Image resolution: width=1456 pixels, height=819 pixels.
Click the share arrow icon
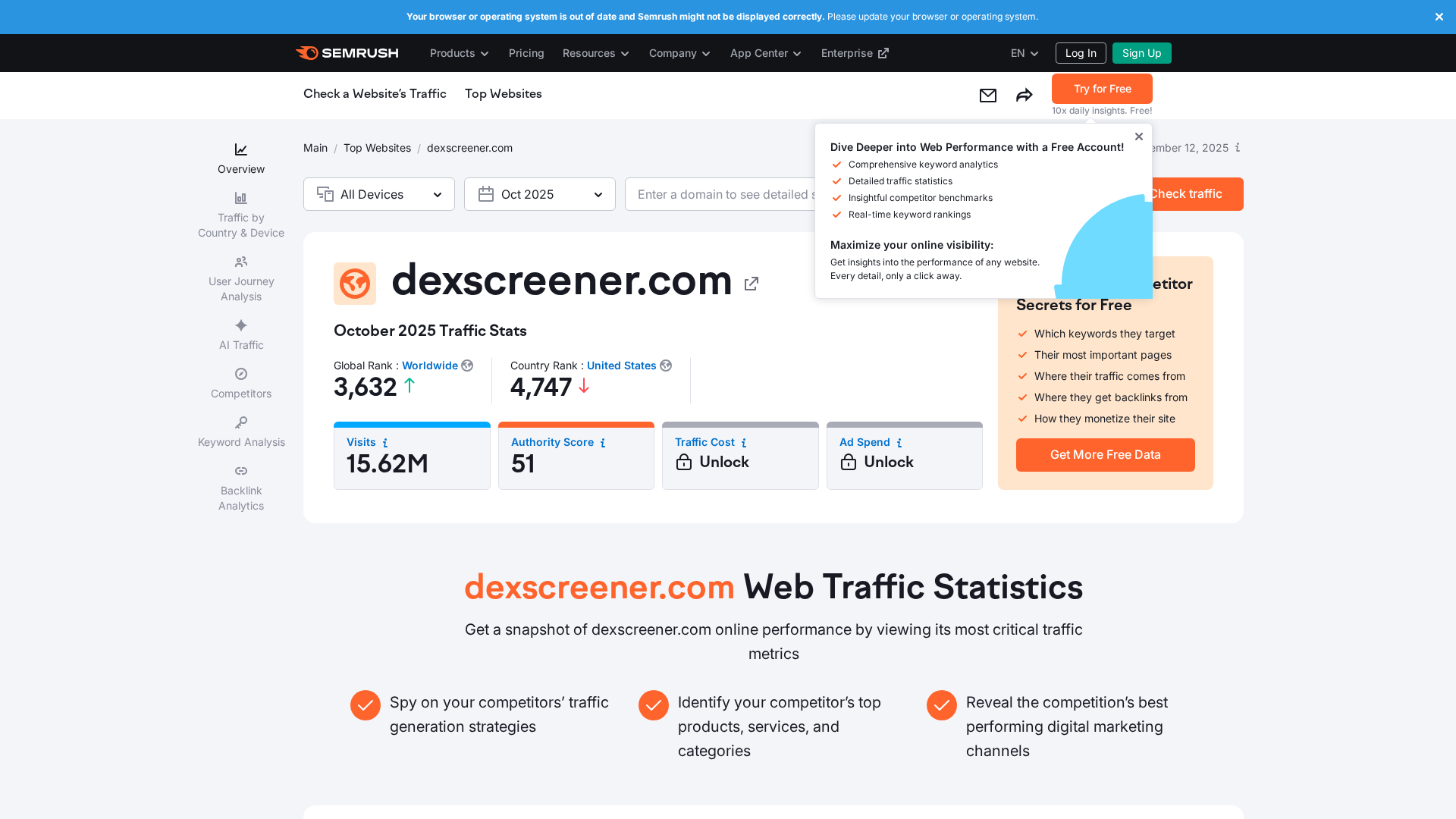click(1024, 96)
